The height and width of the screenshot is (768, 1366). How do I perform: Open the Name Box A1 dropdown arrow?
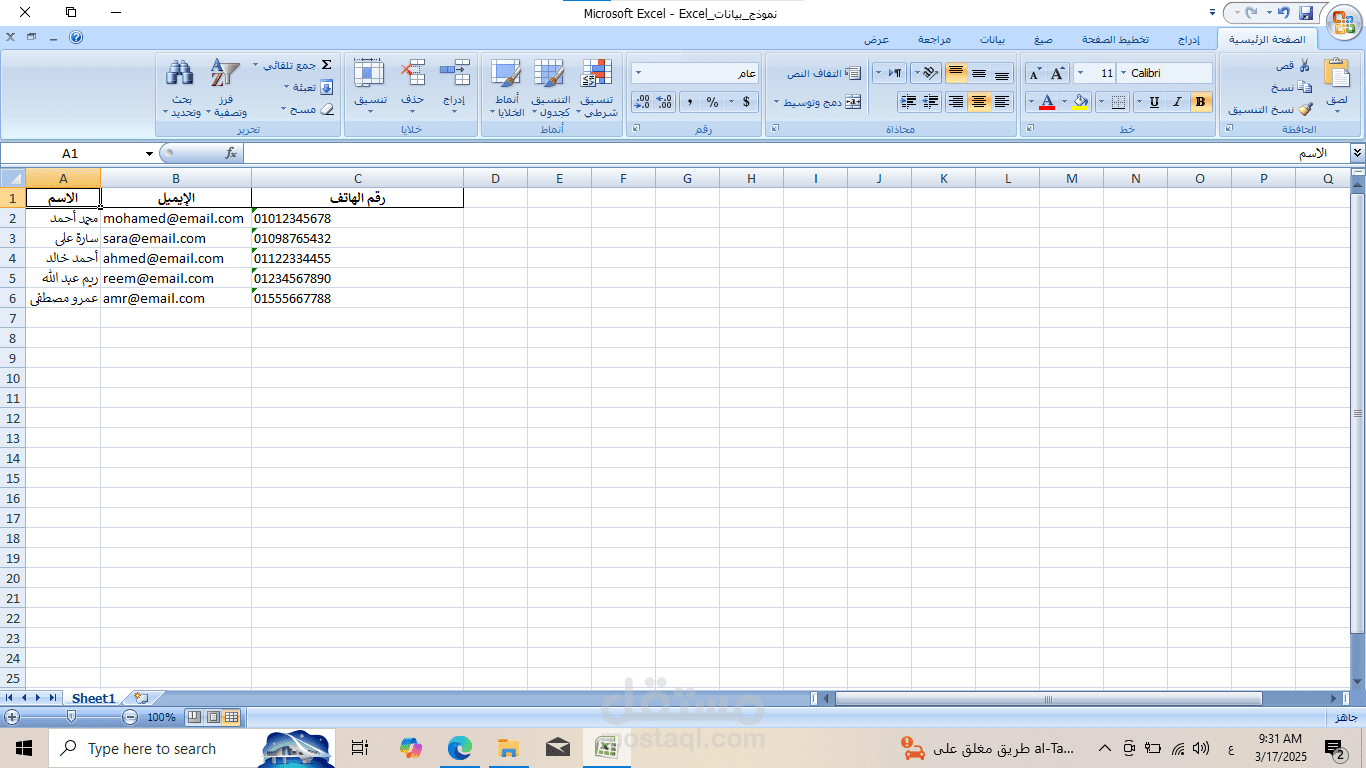point(150,153)
